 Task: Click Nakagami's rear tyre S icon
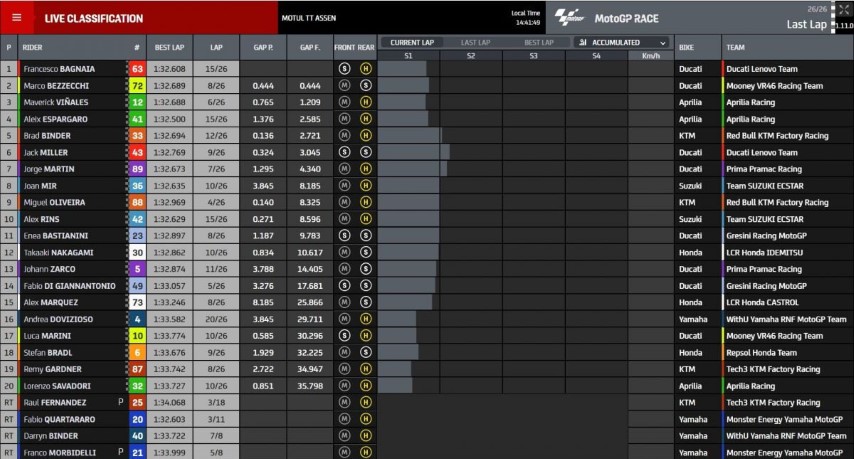[x=365, y=252]
